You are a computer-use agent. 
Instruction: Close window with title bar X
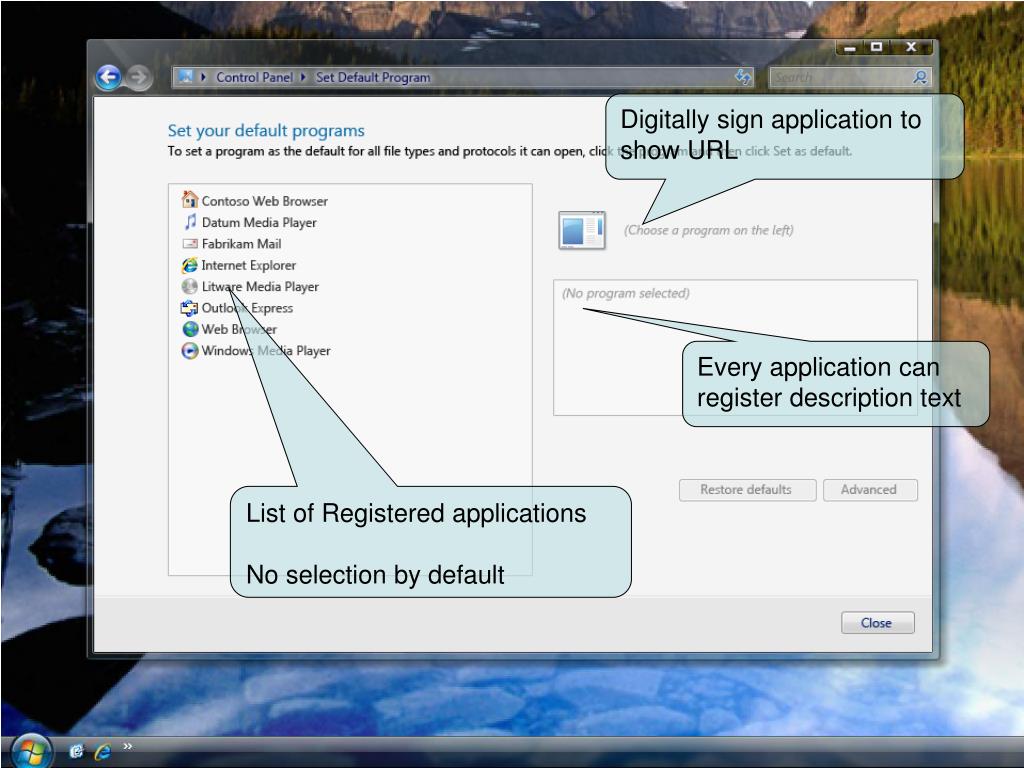tap(912, 47)
